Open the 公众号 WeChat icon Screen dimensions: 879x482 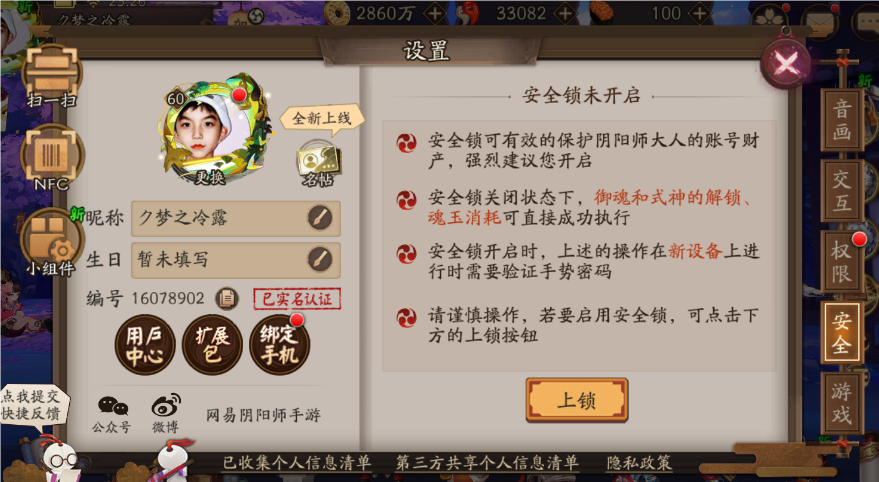[112, 414]
